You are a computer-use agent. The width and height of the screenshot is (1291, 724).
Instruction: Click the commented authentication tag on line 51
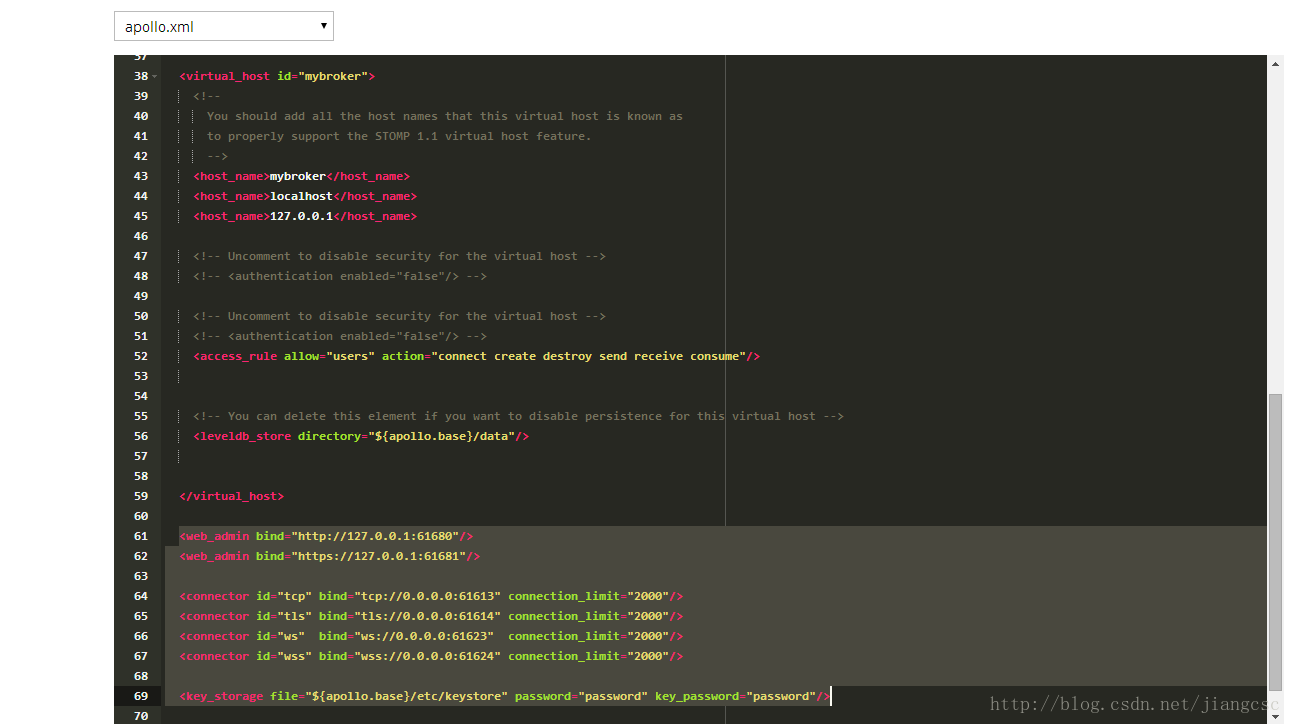[x=340, y=336]
